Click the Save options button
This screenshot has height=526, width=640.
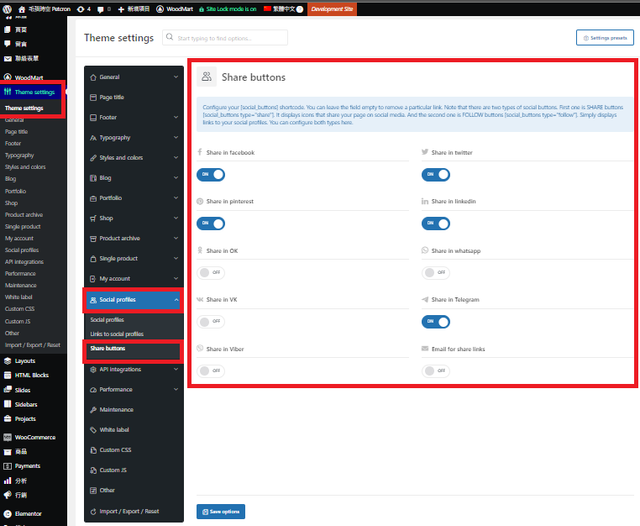pos(221,512)
